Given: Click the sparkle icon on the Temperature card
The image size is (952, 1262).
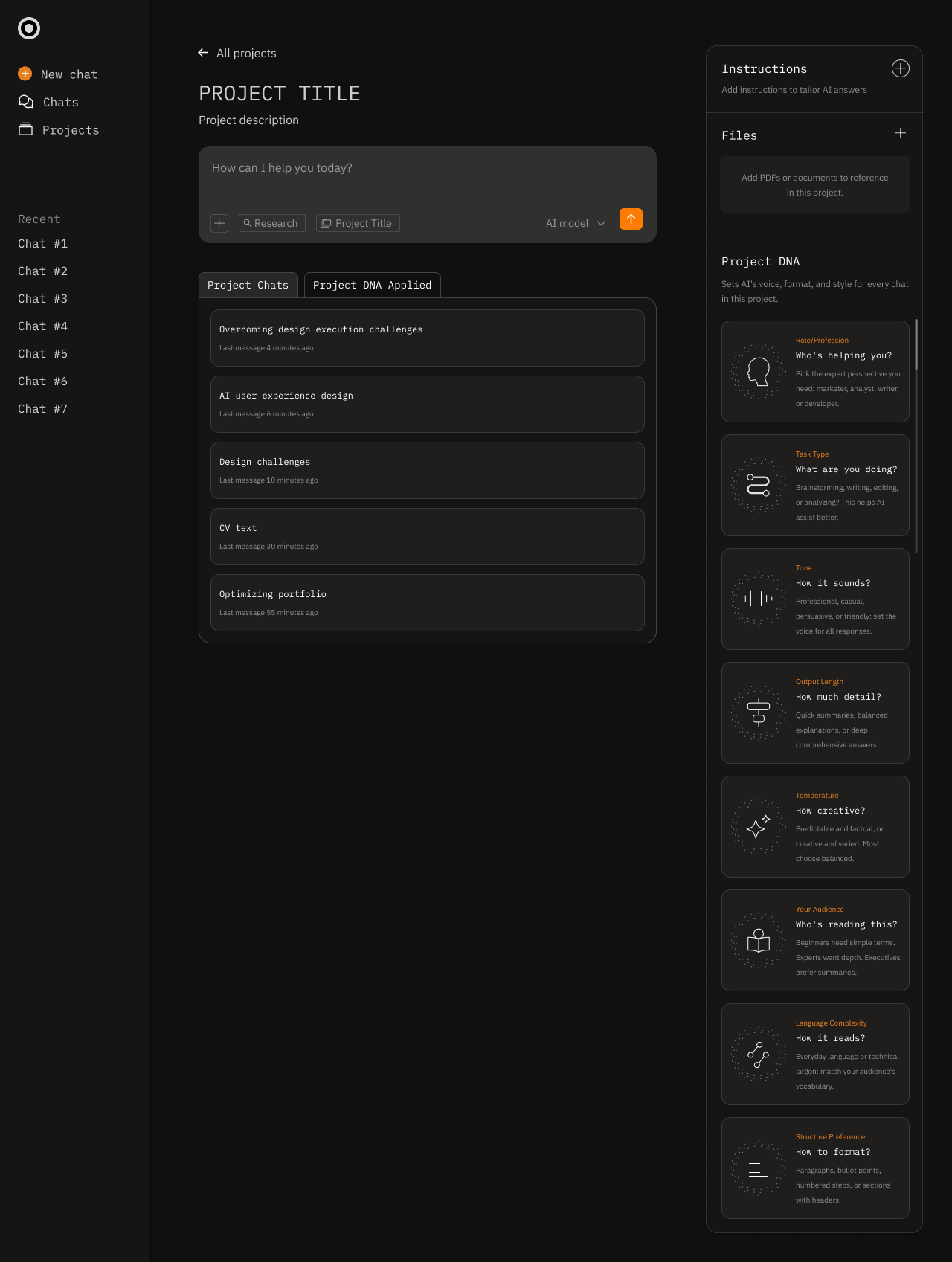Looking at the screenshot, I should 758,826.
